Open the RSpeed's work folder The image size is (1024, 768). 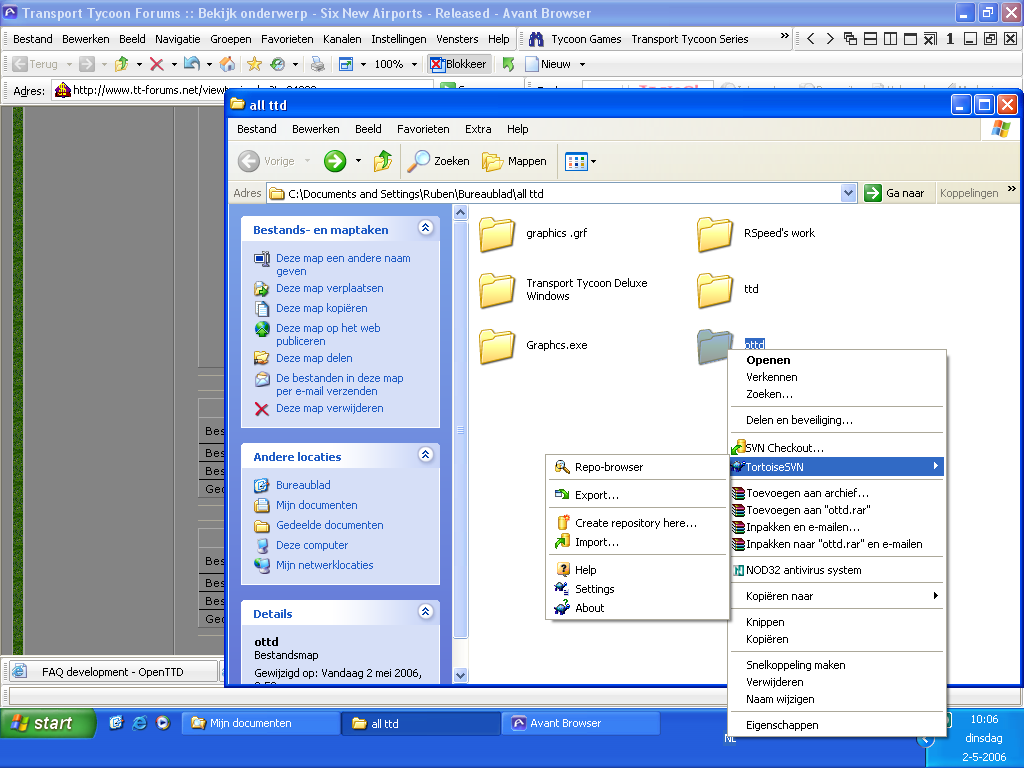pos(714,234)
